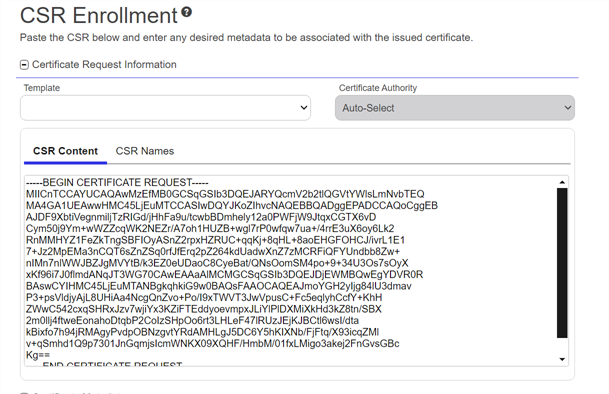Place cursor on BEGIN CERTIFICATE REQUEST line
This screenshot has height=394, width=609.
point(117,182)
